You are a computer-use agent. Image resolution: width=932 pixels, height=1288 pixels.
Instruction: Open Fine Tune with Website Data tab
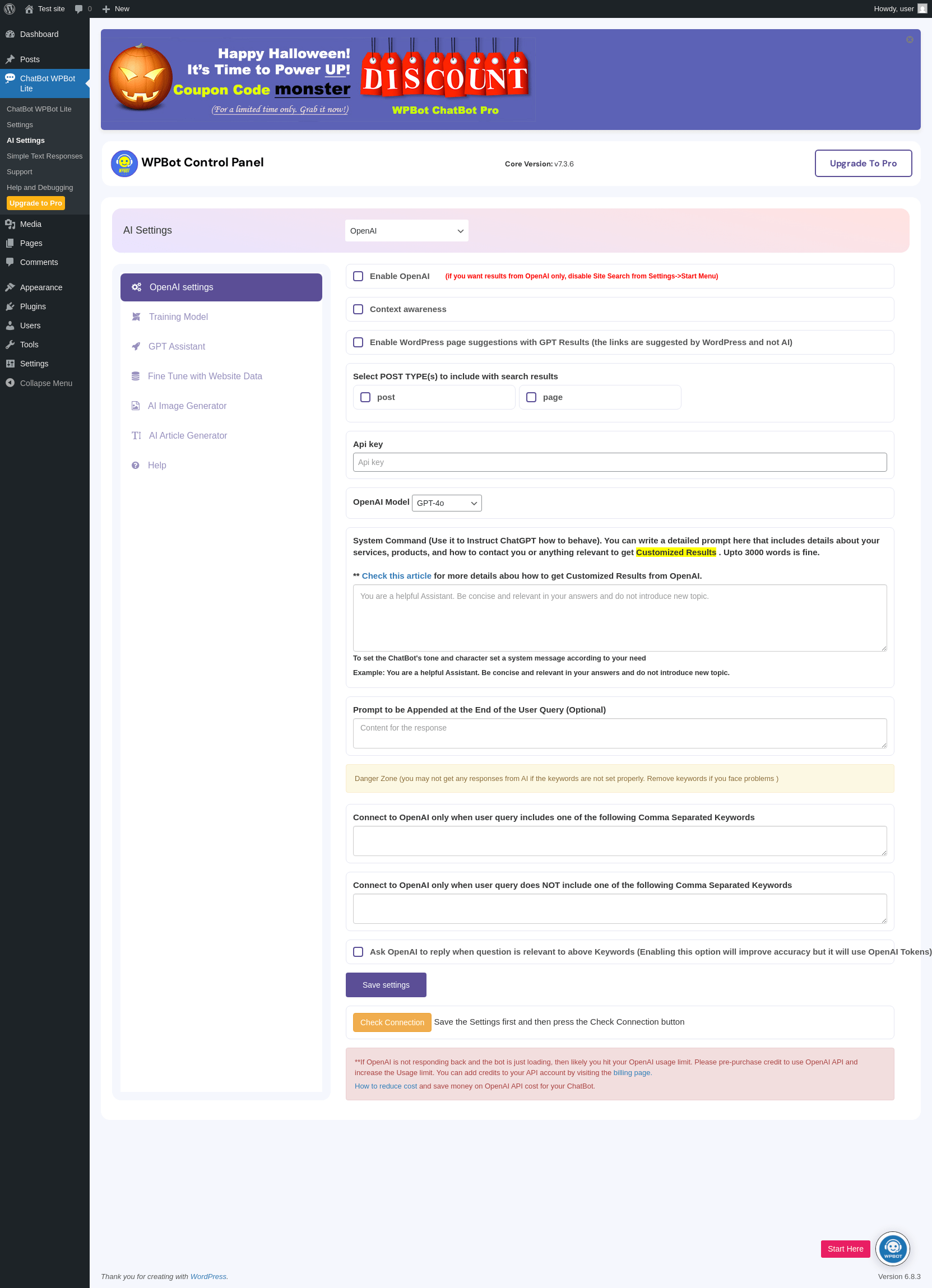(x=221, y=376)
